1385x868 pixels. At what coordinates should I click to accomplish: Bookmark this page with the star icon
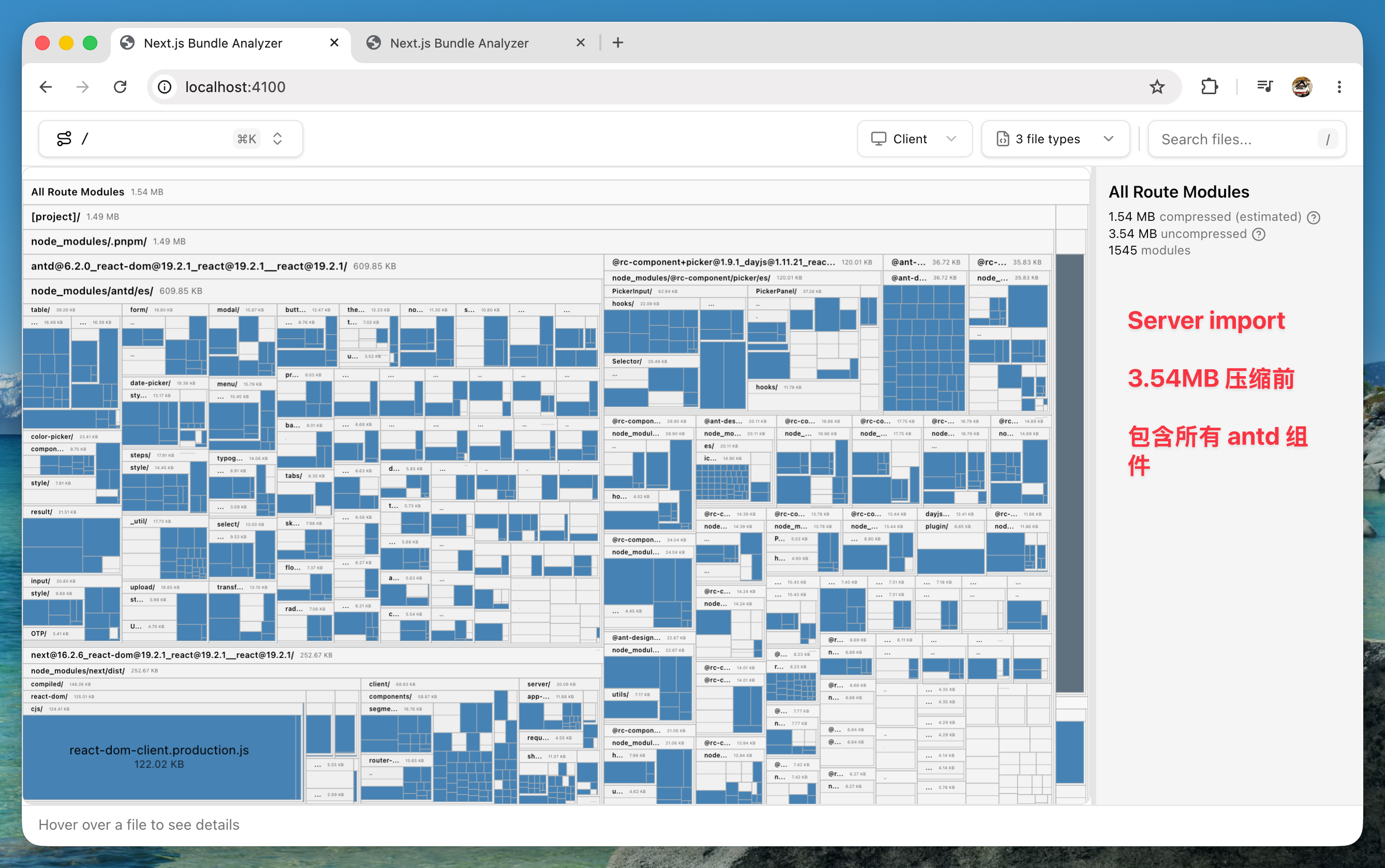[1156, 87]
